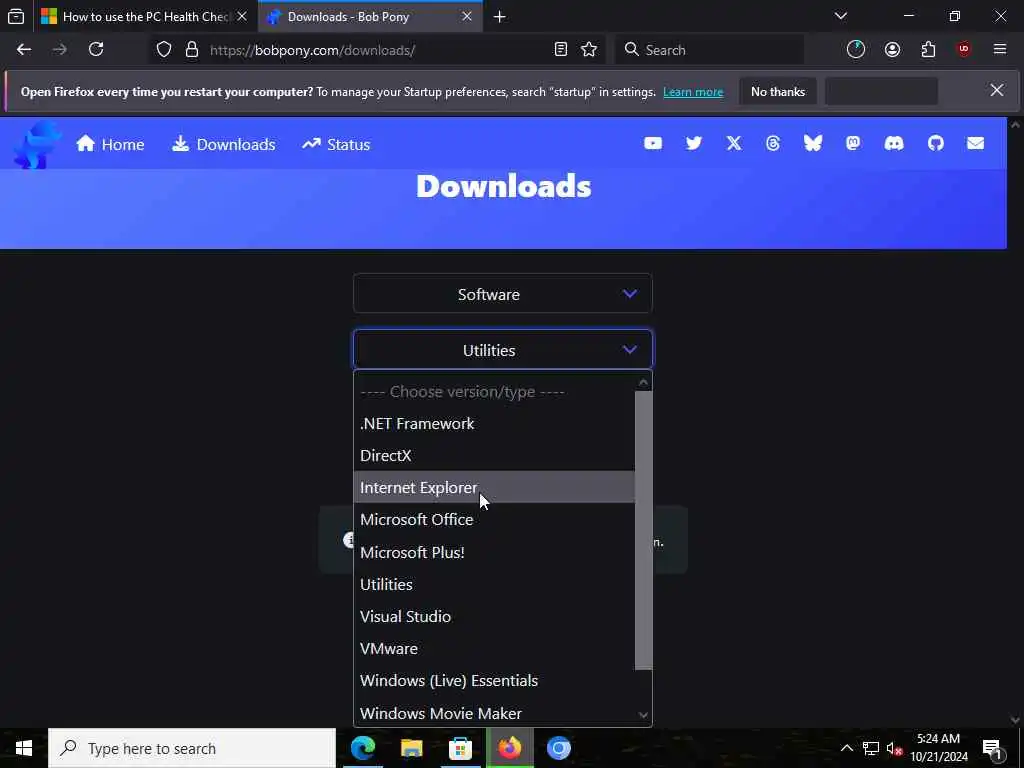Click the site padlock icon

(x=191, y=50)
